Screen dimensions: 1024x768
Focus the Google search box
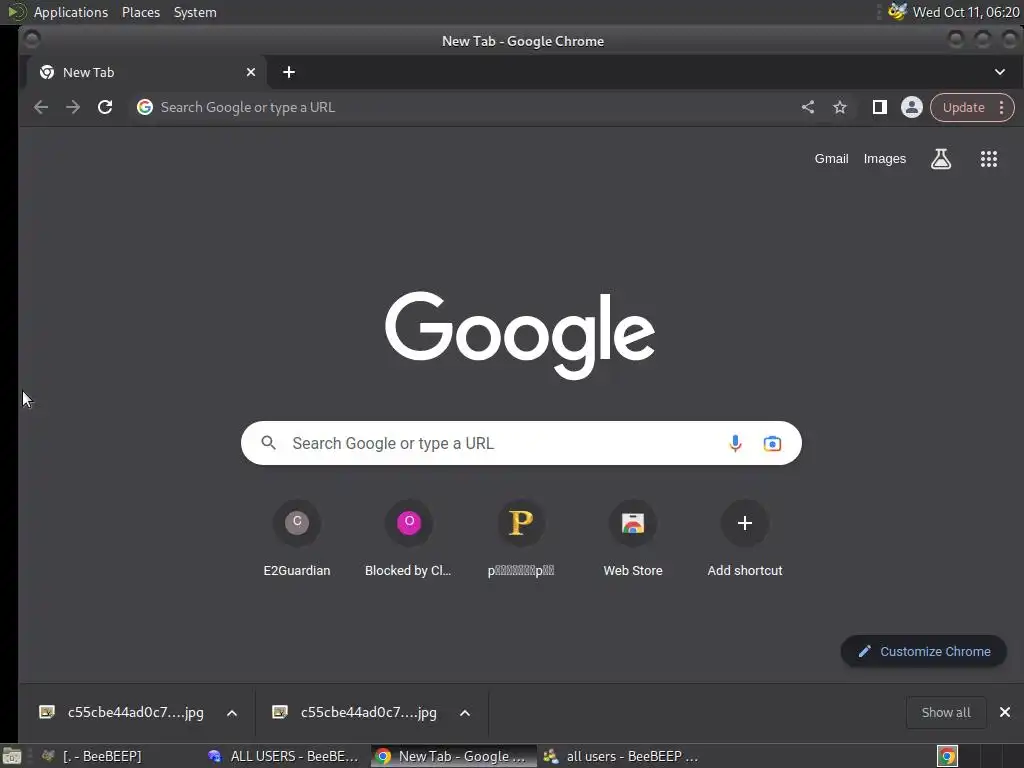(521, 443)
